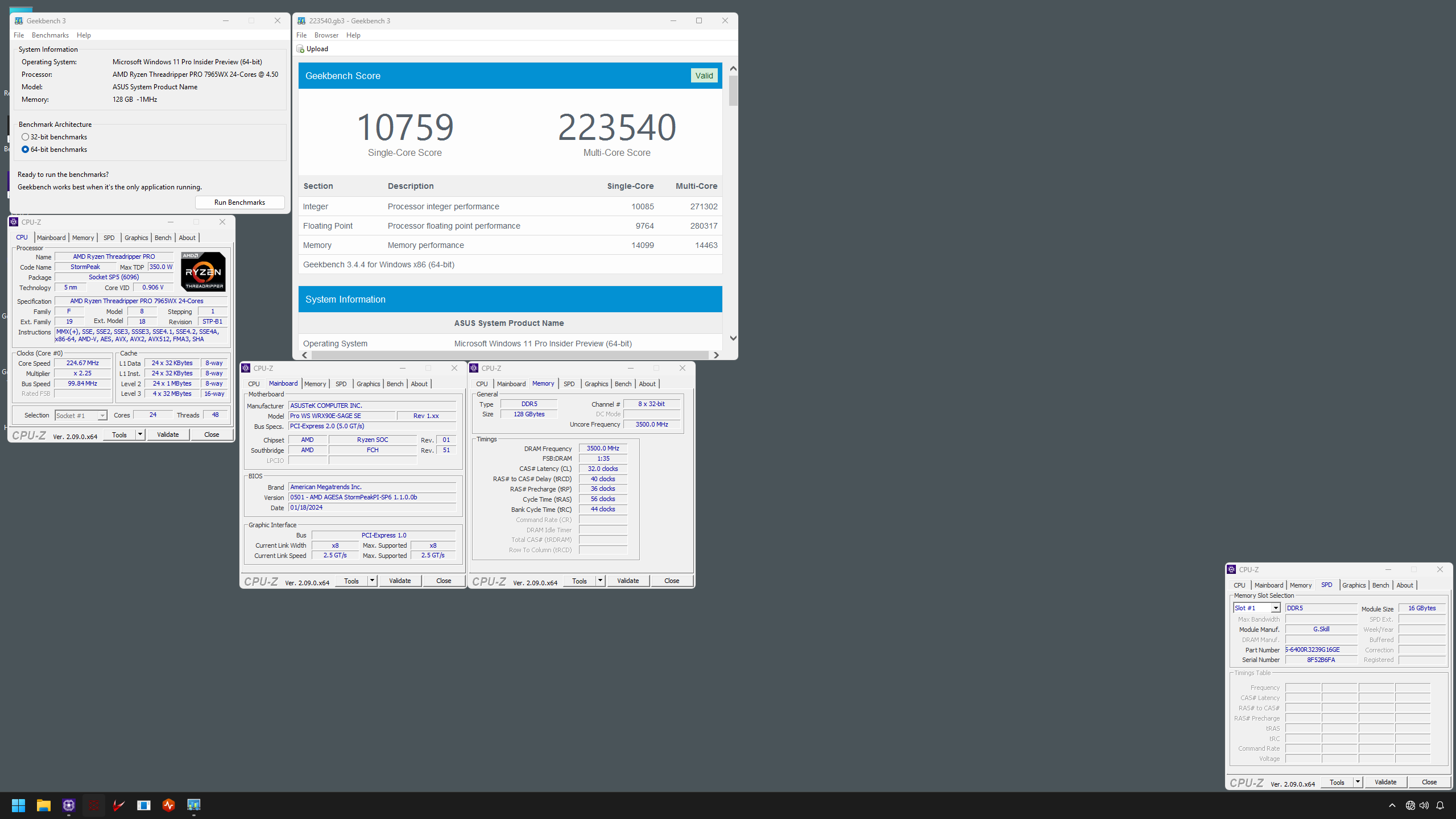Switch to Bench tab in CPU window
1456x819 pixels.
pyautogui.click(x=163, y=238)
